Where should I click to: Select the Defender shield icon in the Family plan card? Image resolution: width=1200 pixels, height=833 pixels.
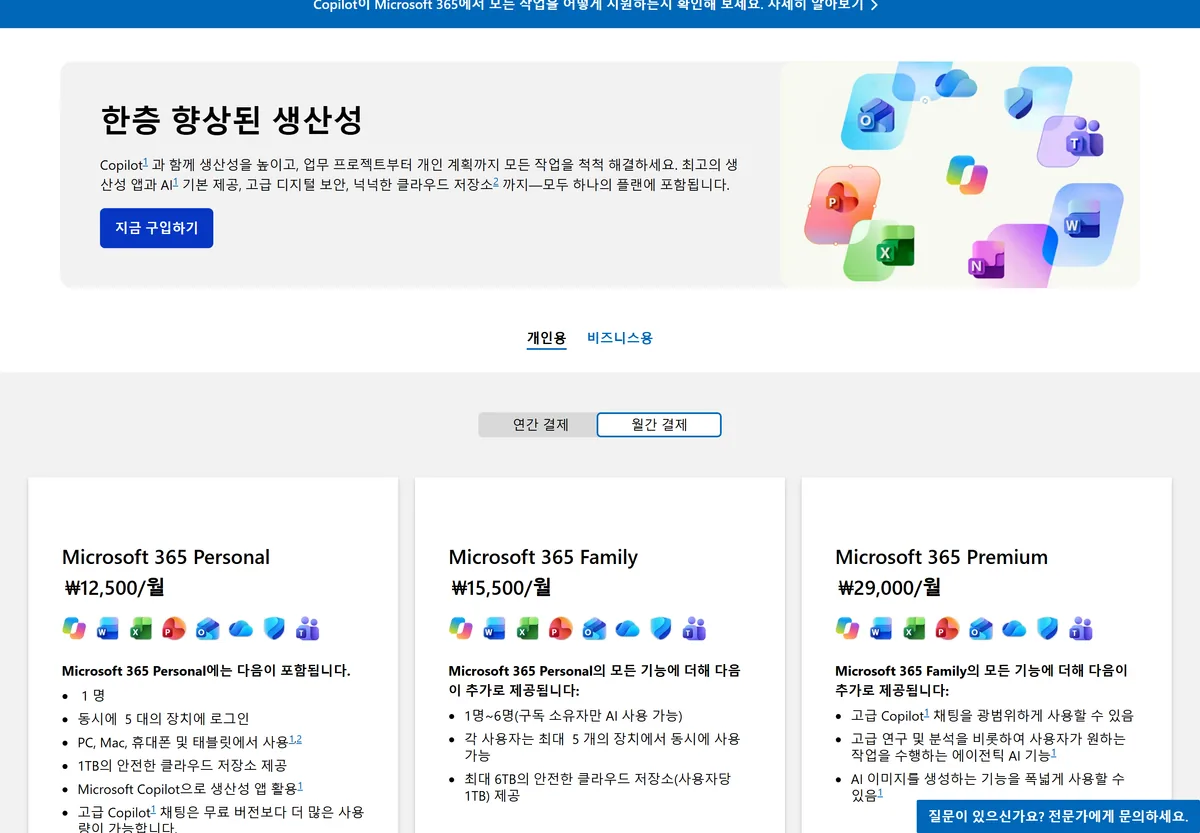[x=661, y=628]
